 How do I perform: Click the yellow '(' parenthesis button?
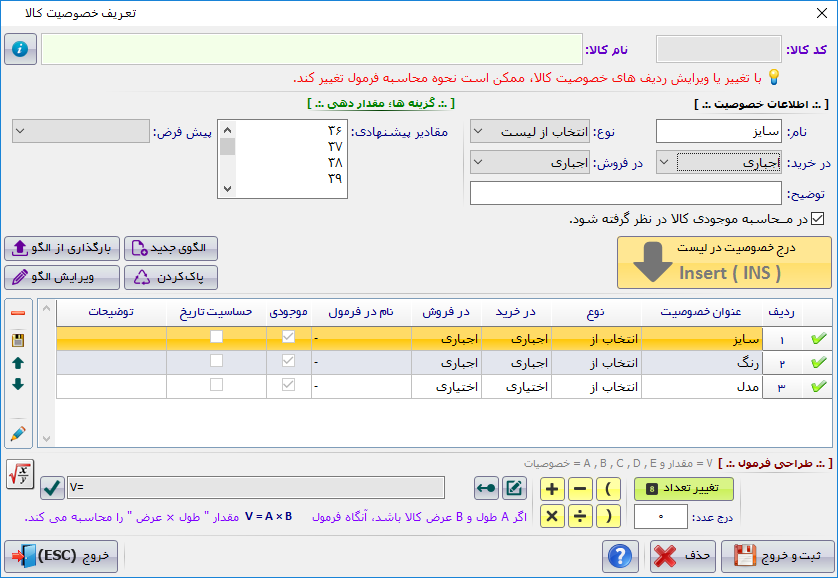click(x=608, y=488)
